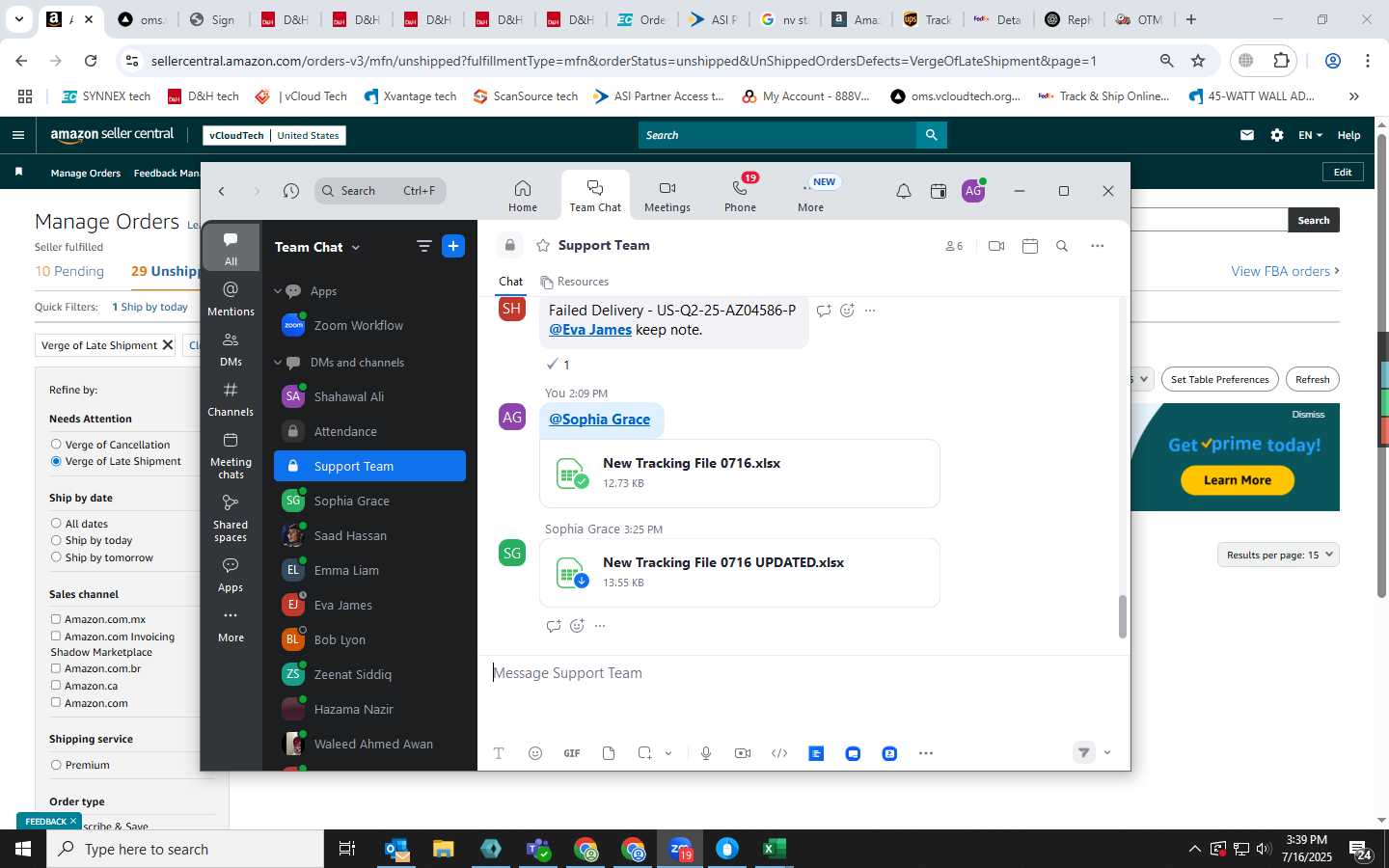Viewport: 1389px width, 868px height.
Task: Open Zoom Workflow app chat
Action: point(369,326)
